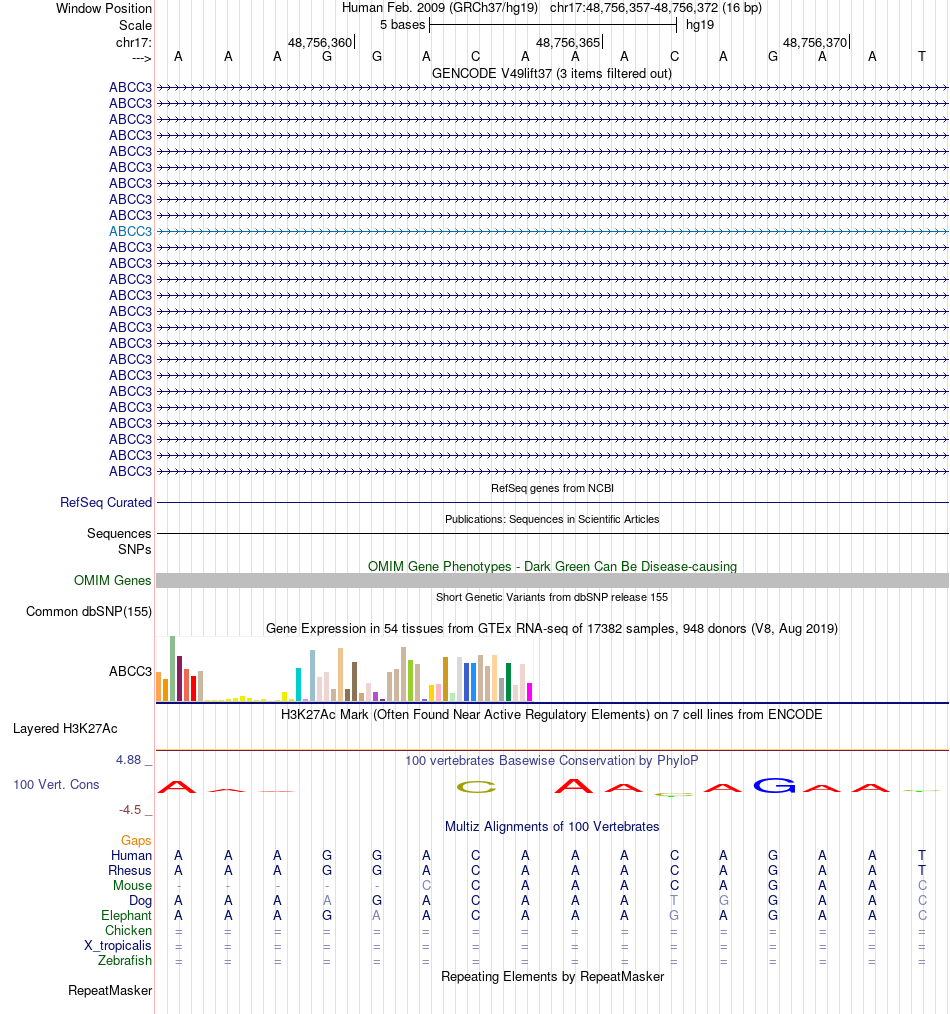Click 'Repeating Elements by RepeatMasker' title

click(x=552, y=976)
